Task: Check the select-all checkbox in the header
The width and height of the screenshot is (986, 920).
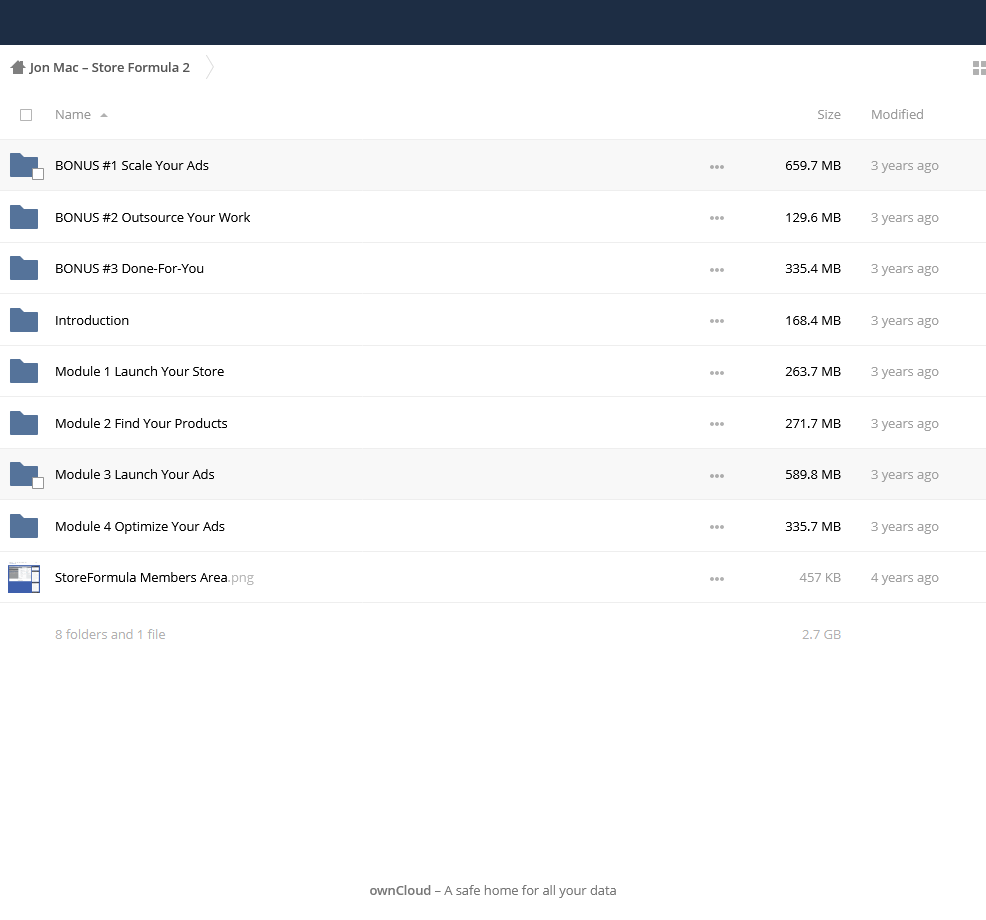Action: tap(26, 115)
